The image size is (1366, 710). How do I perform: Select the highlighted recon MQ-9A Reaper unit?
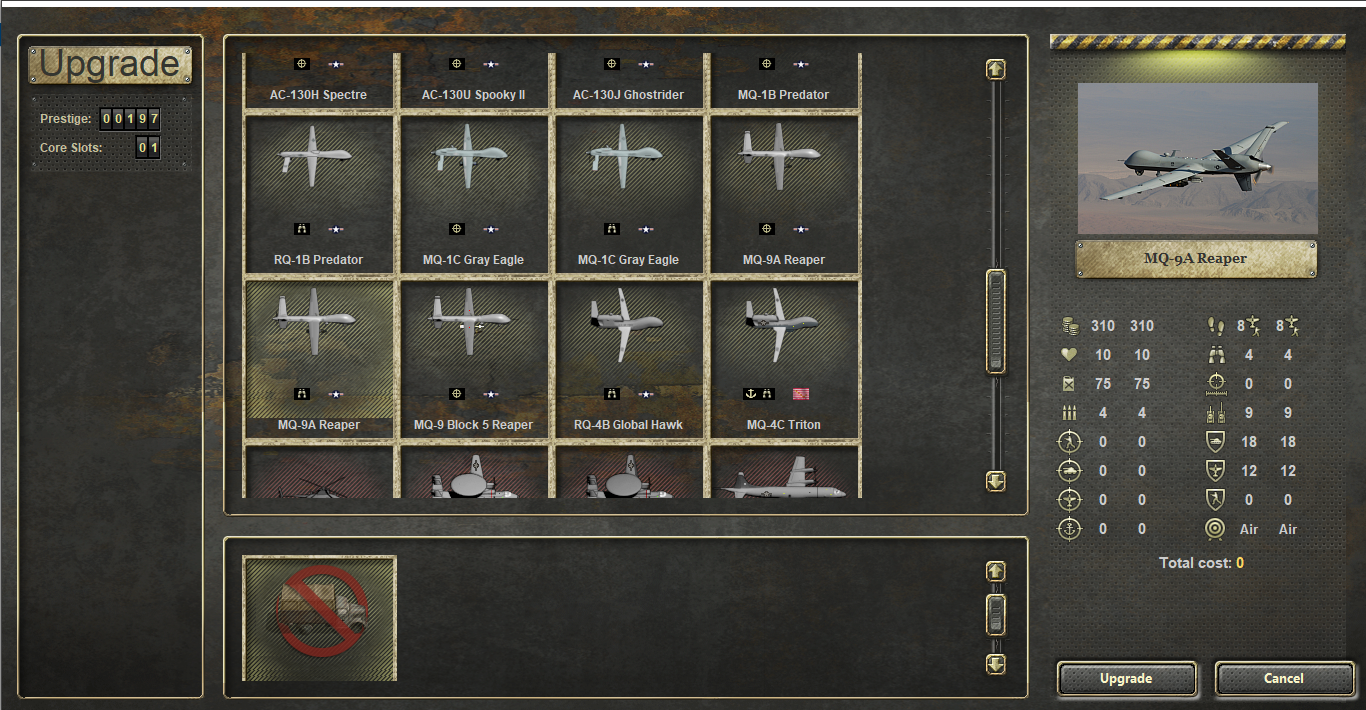pos(320,360)
